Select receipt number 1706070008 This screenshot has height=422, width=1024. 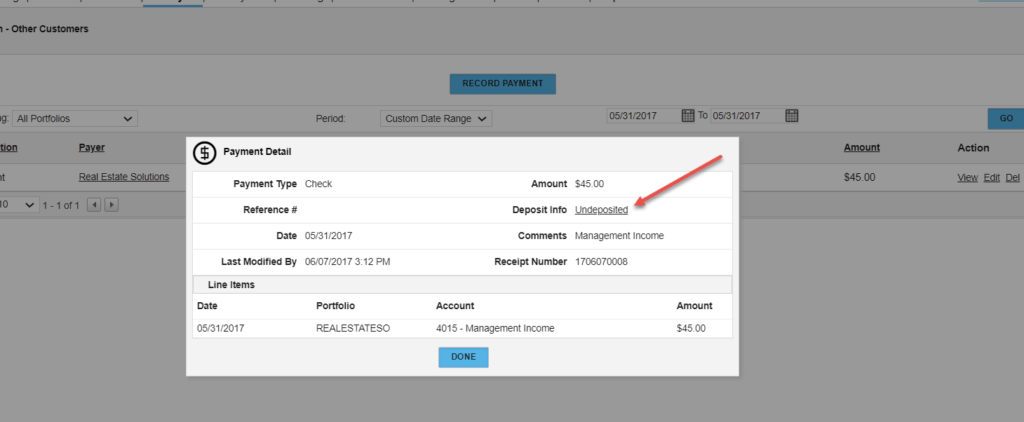[x=601, y=261]
